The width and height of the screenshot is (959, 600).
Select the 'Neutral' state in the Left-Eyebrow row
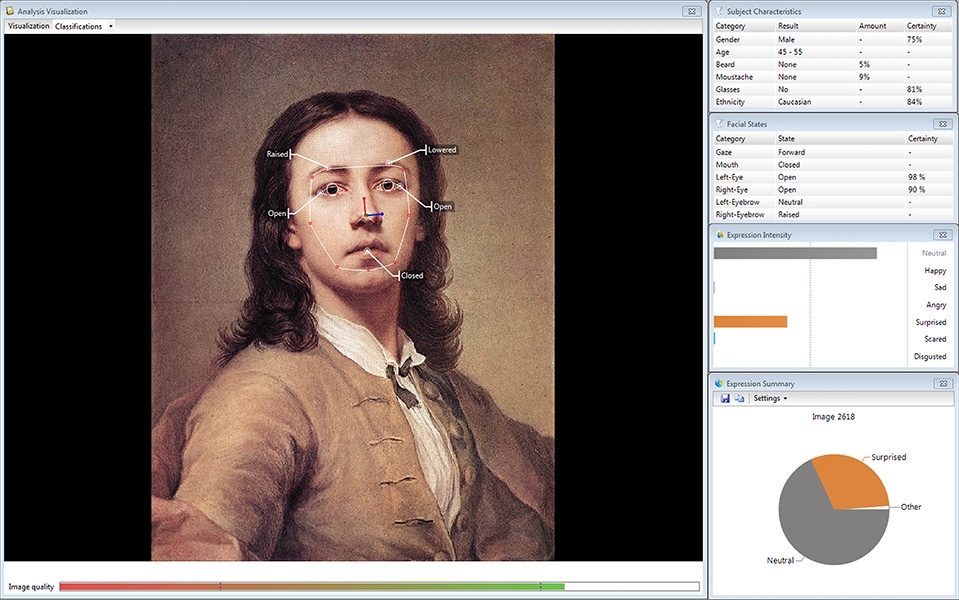click(790, 202)
